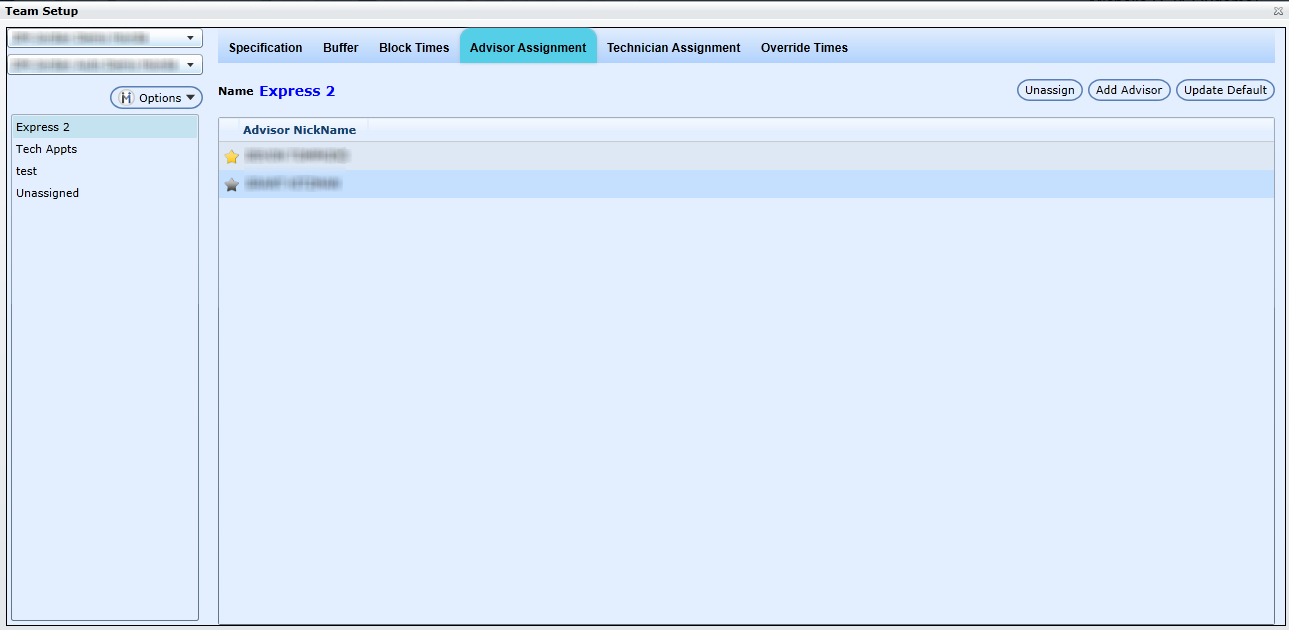
Task: Expand the upper combo box in left panel
Action: click(190, 38)
